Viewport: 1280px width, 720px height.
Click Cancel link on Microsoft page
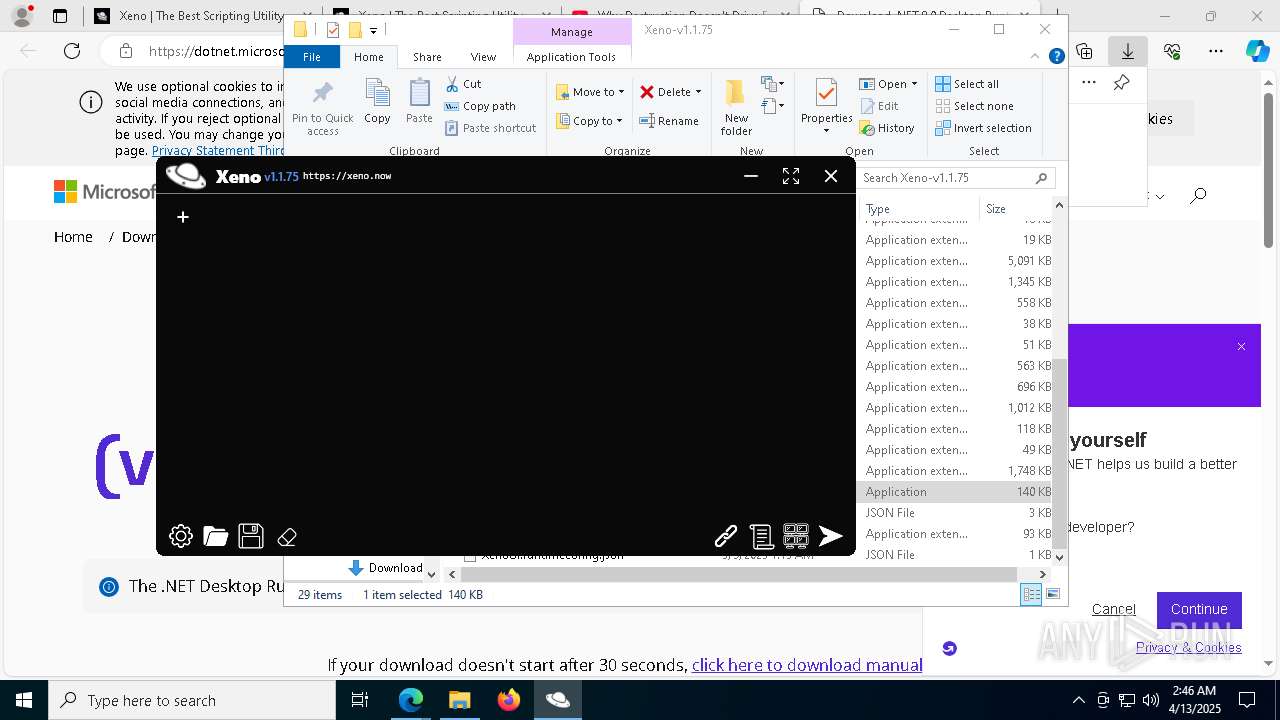coord(1113,609)
